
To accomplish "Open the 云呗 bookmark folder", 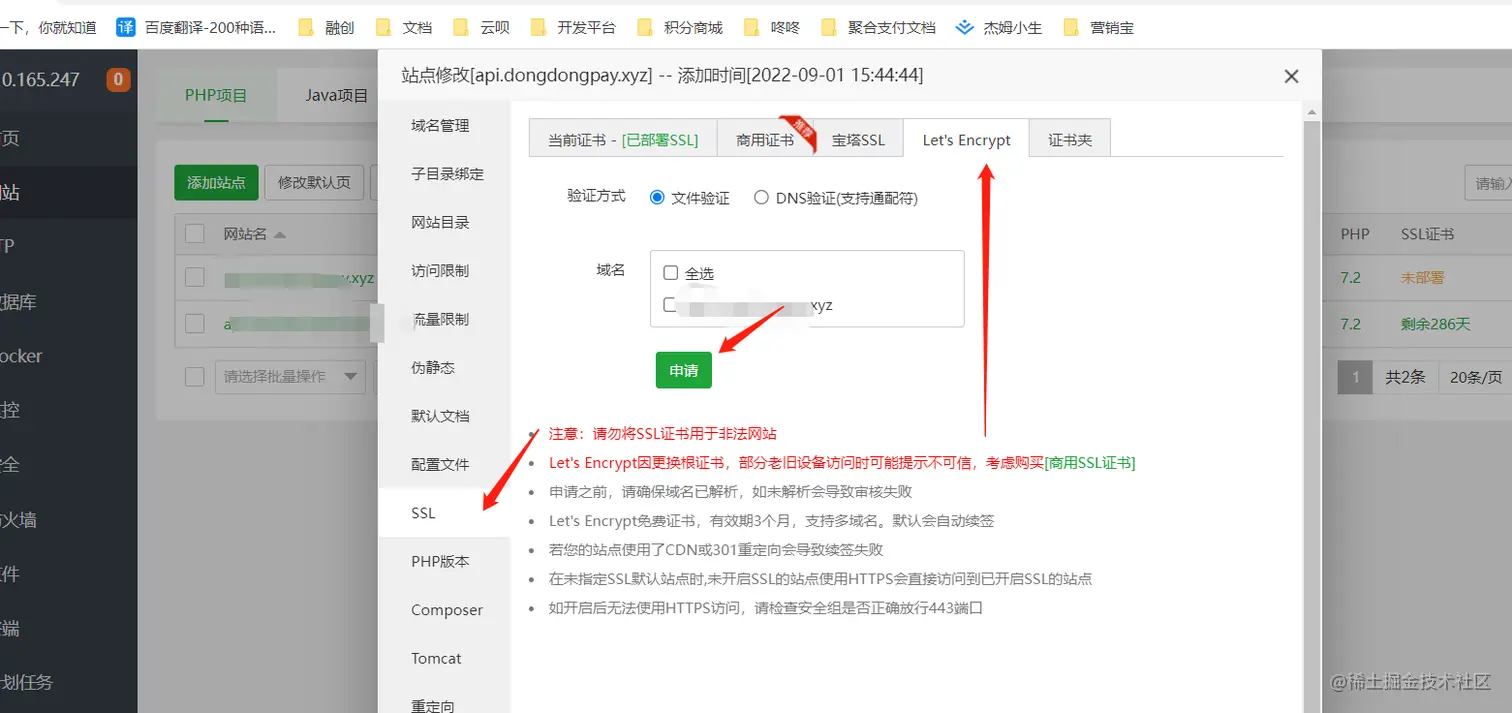I will tap(482, 27).
